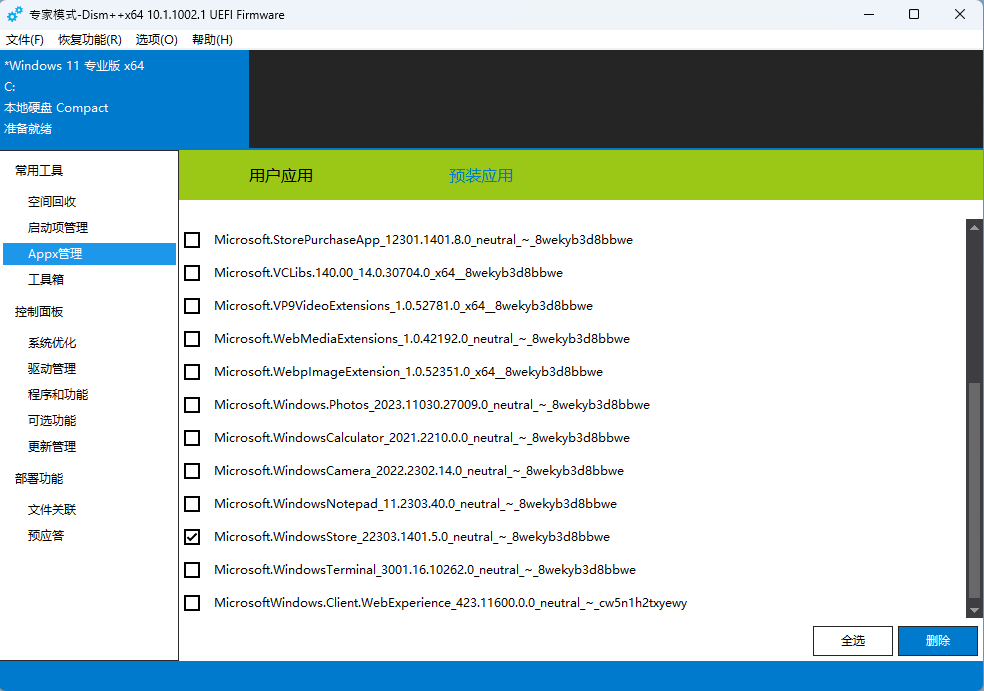Check the Microsoft.WindowsCalculator checkbox
The image size is (984, 691).
(192, 438)
